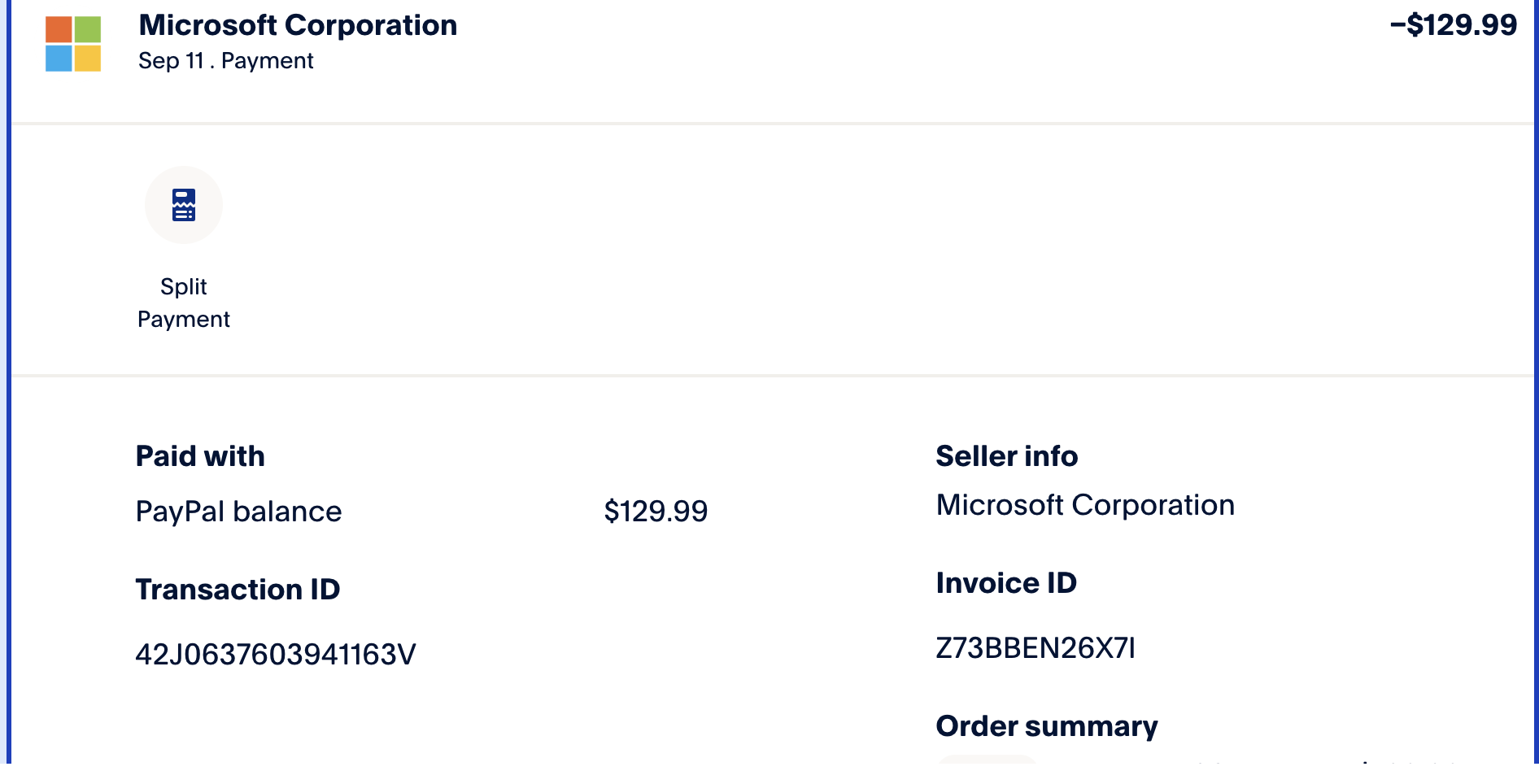Expand the Seller info section
Screen dimensions: 1539x784
coord(1007,456)
